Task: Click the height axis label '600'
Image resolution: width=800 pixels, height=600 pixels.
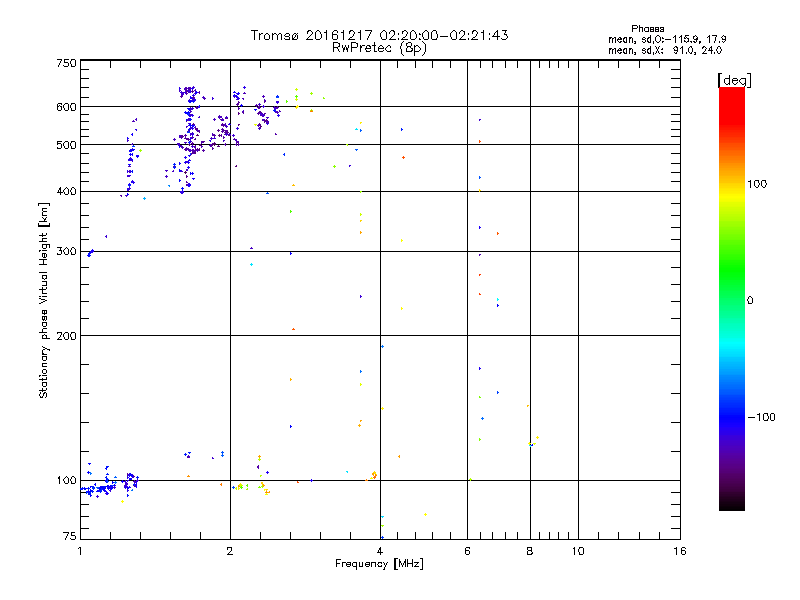Action: click(66, 107)
